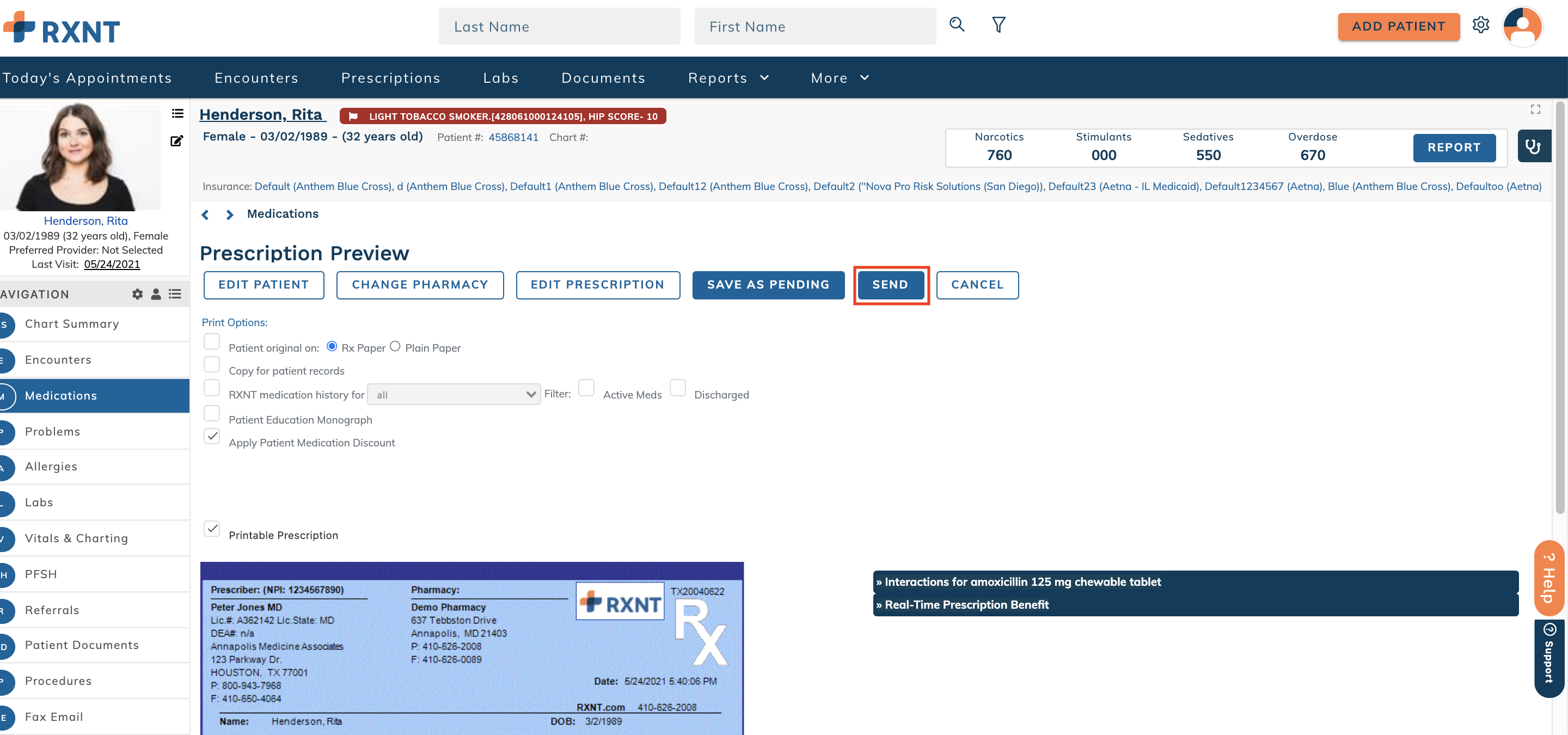Open settings gear in top header
Image resolution: width=1568 pixels, height=735 pixels.
[x=1481, y=25]
